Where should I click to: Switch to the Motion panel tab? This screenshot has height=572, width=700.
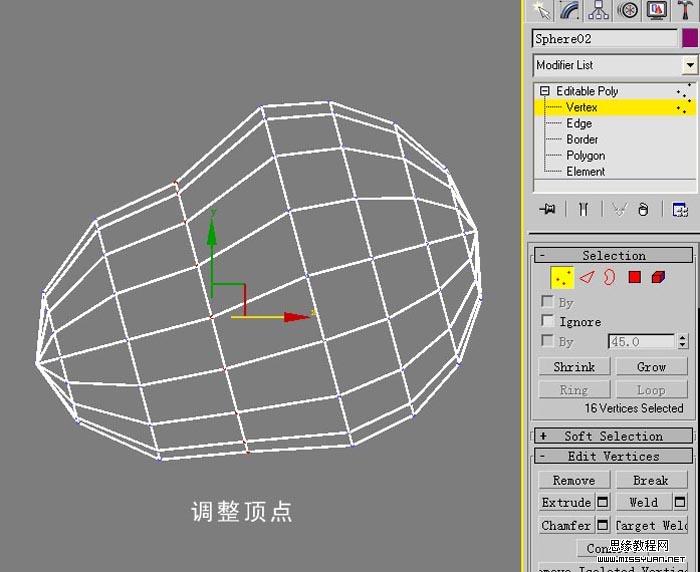pos(628,10)
